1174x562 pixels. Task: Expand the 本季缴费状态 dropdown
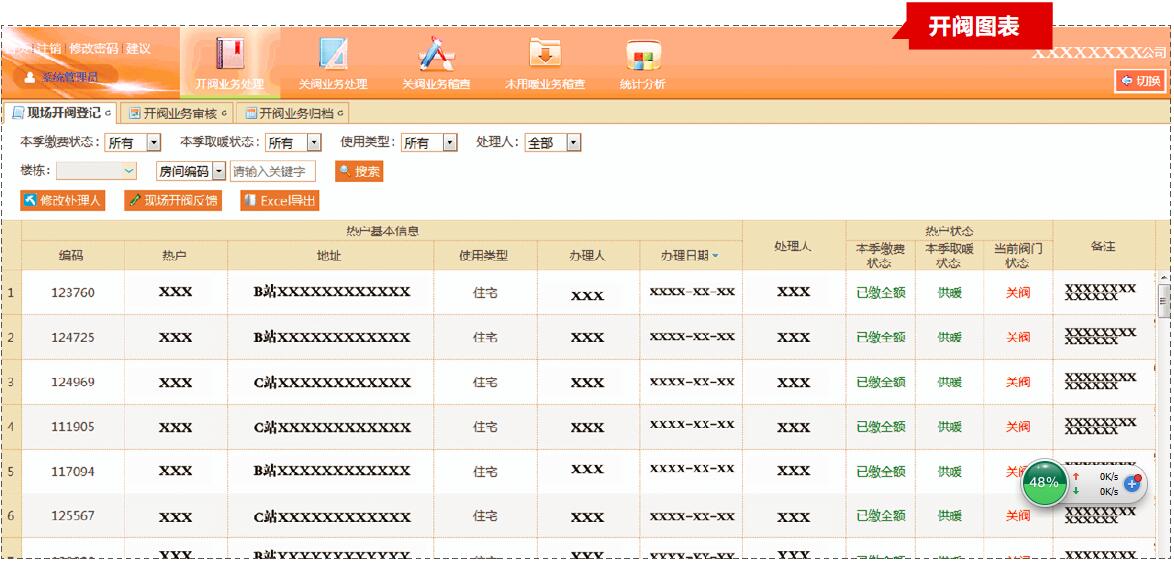[x=153, y=143]
